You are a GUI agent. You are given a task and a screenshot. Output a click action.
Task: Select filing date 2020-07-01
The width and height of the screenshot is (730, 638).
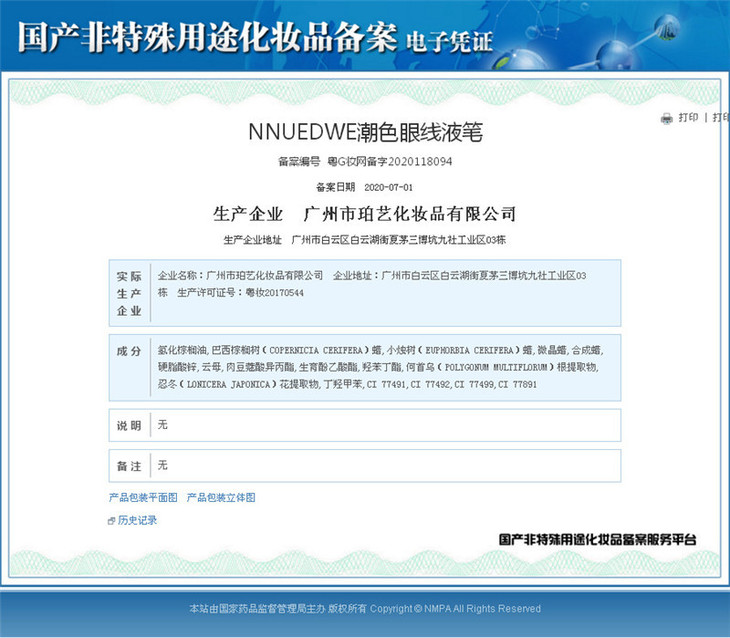388,187
